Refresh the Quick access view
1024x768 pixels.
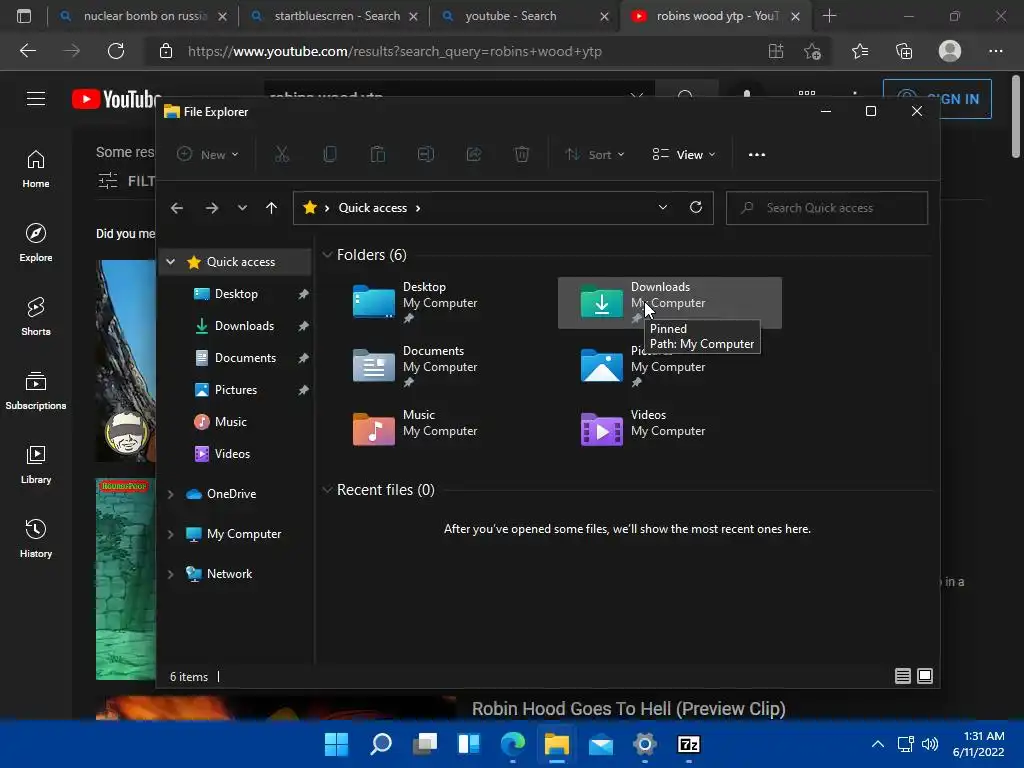pyautogui.click(x=696, y=207)
